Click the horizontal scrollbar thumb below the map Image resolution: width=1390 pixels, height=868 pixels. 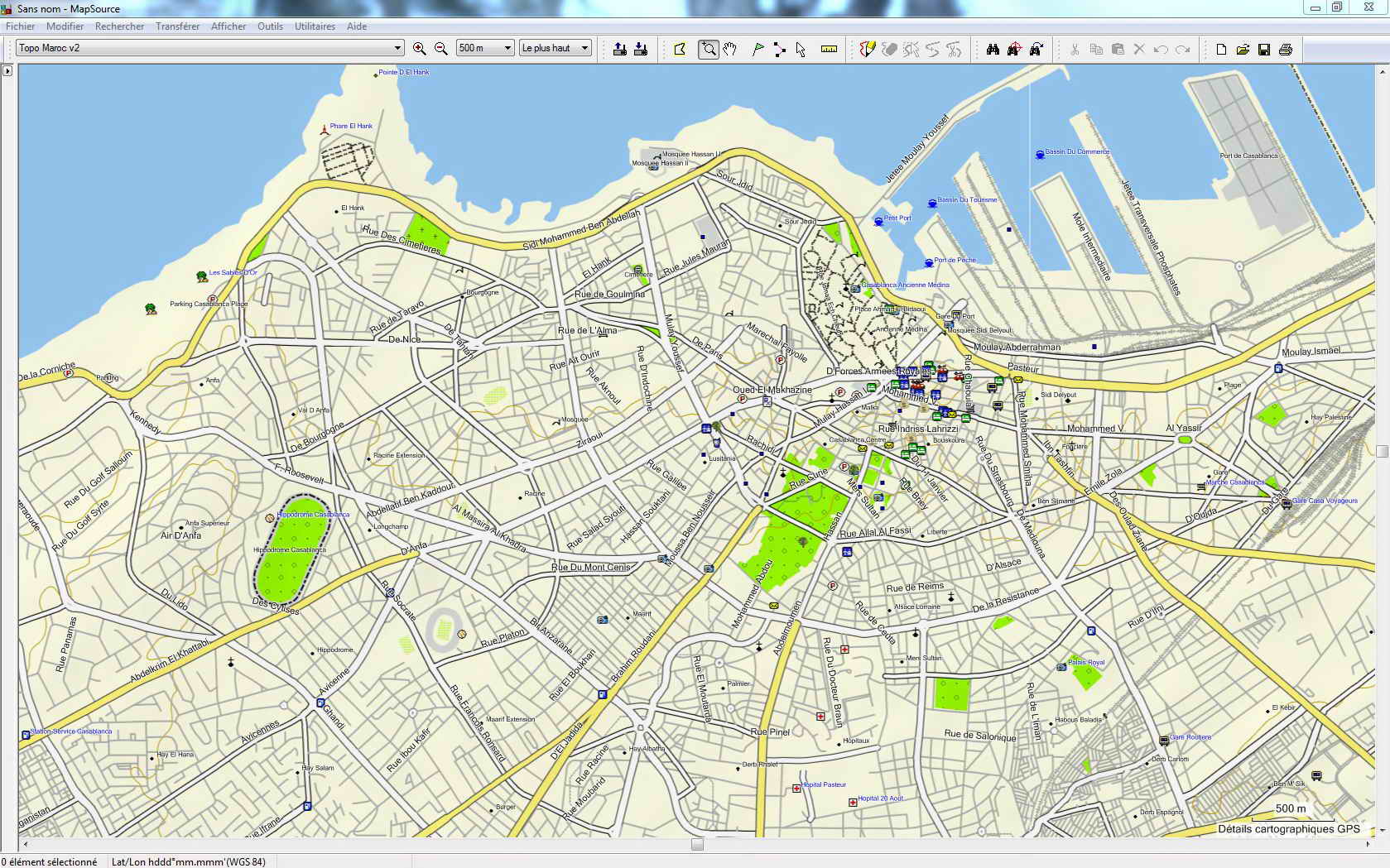coord(697,845)
